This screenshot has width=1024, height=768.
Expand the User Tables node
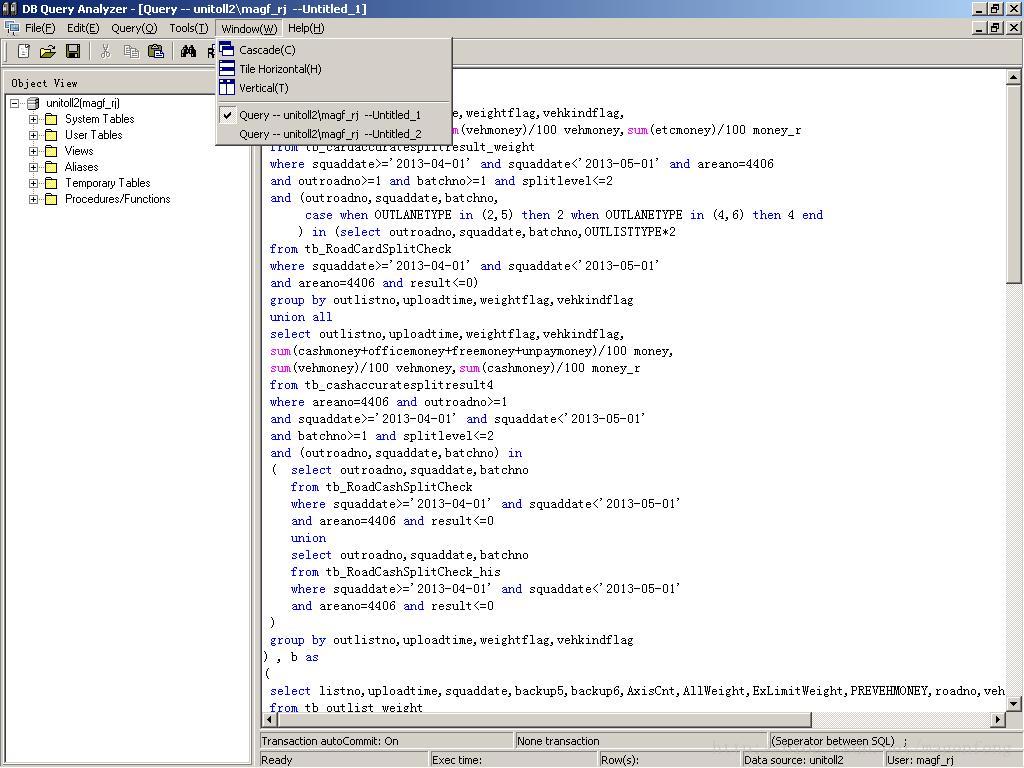tap(33, 135)
